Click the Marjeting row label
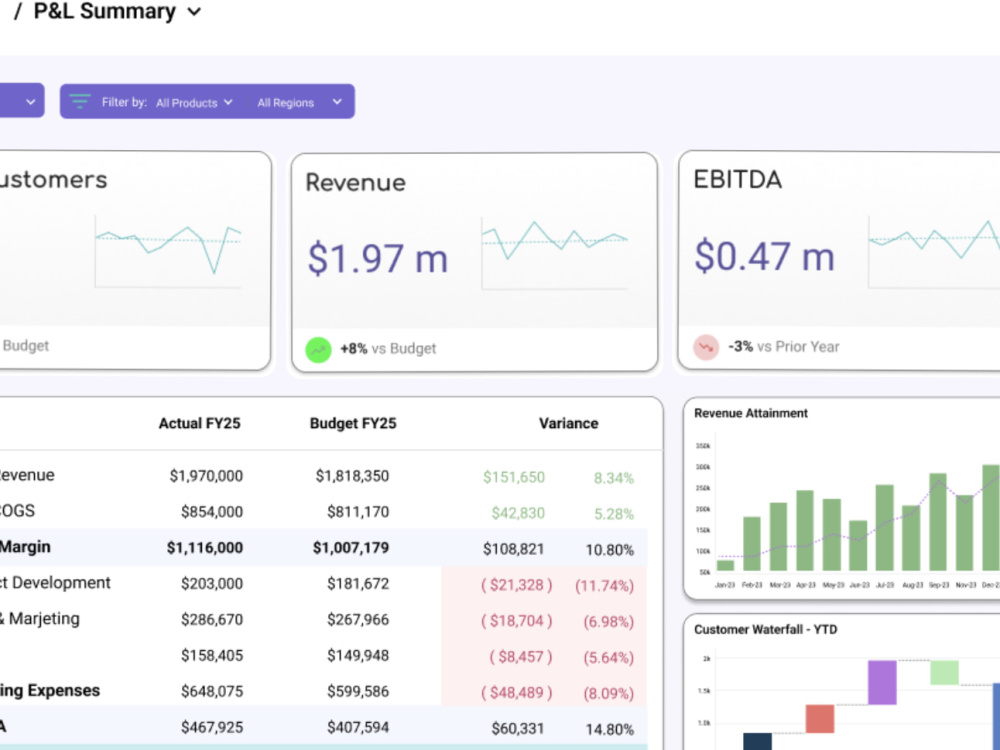Viewport: 1000px width, 750px height. [40, 619]
